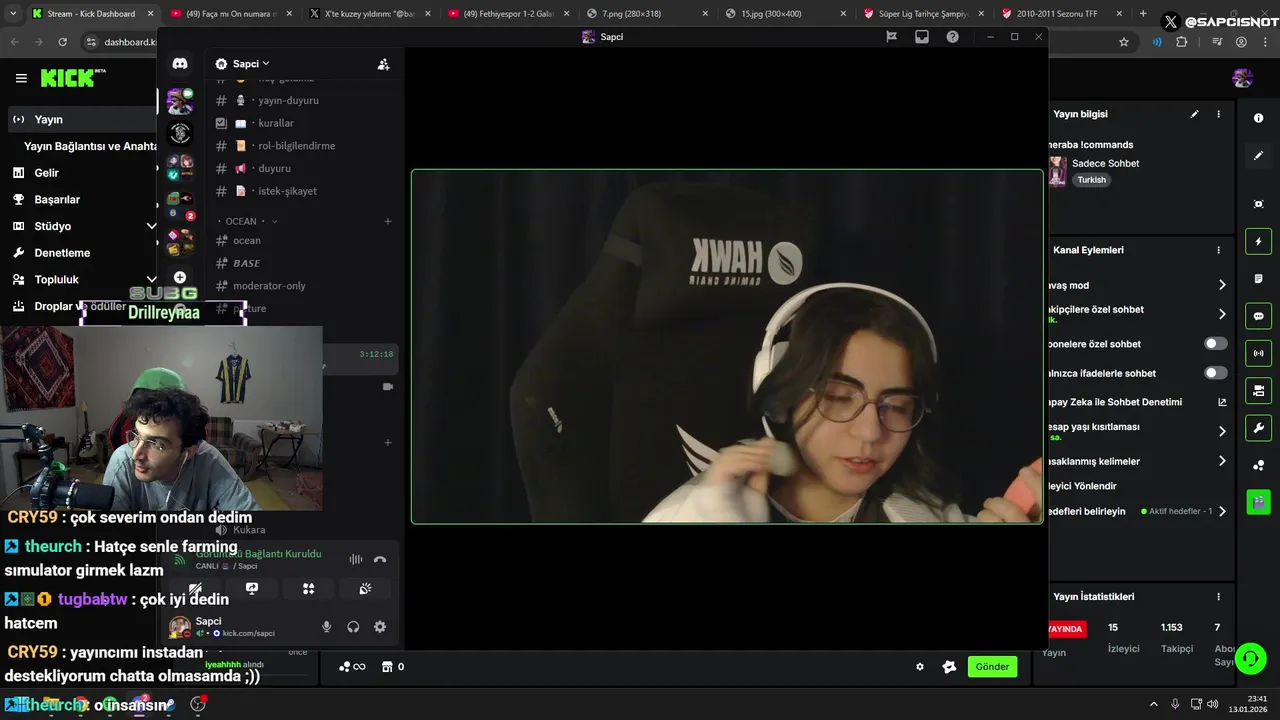
Task: Open Discord inbox icon in title bar
Action: pyautogui.click(x=922, y=37)
